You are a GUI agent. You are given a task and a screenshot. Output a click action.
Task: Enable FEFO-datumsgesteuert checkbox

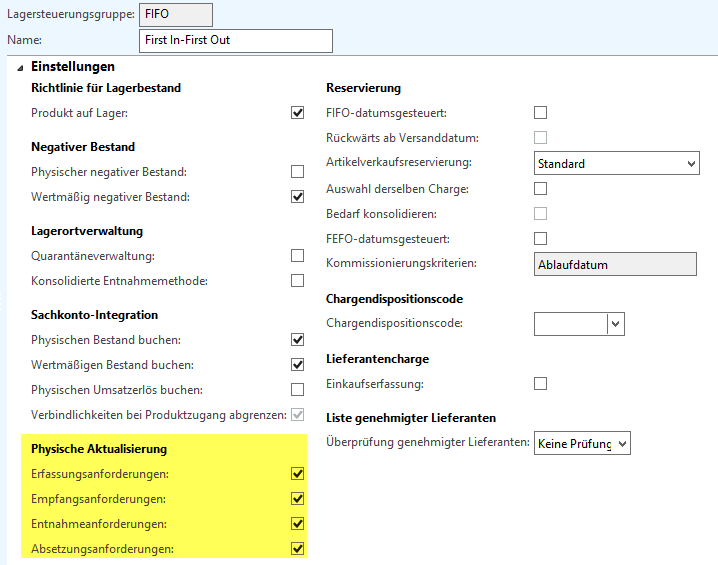(x=541, y=239)
